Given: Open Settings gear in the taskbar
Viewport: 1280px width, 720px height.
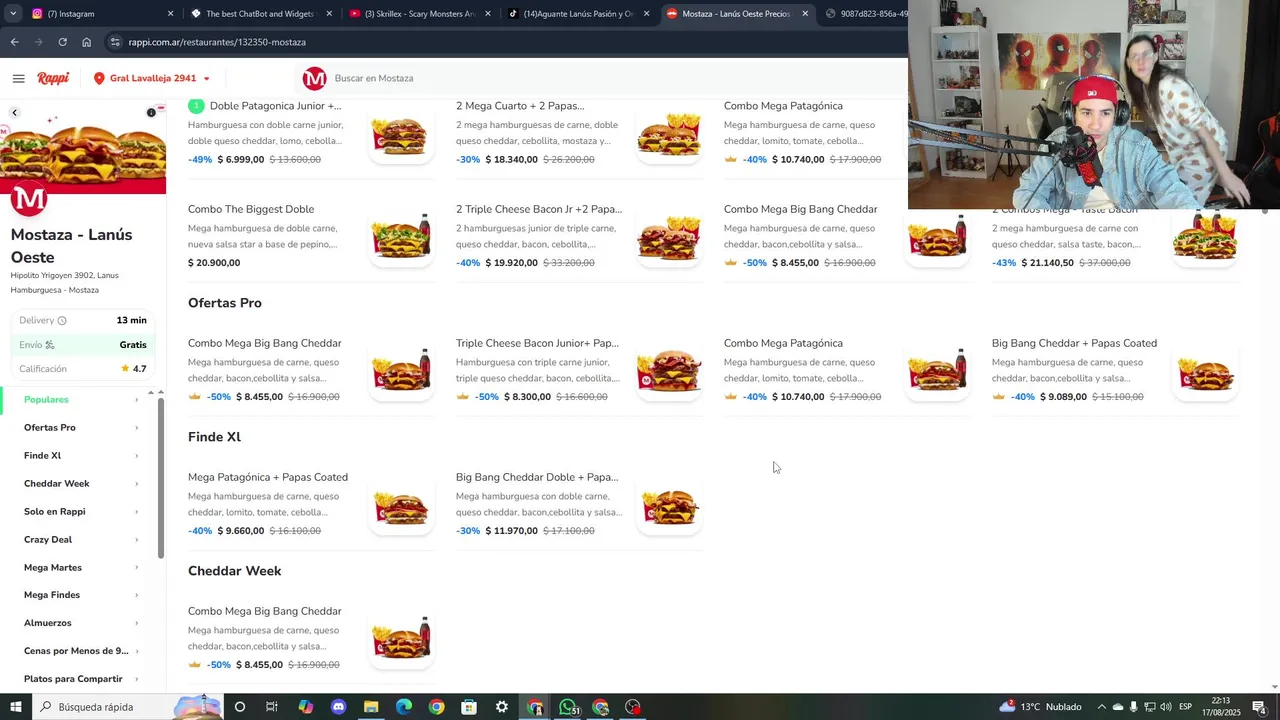Looking at the screenshot, I should pos(502,707).
